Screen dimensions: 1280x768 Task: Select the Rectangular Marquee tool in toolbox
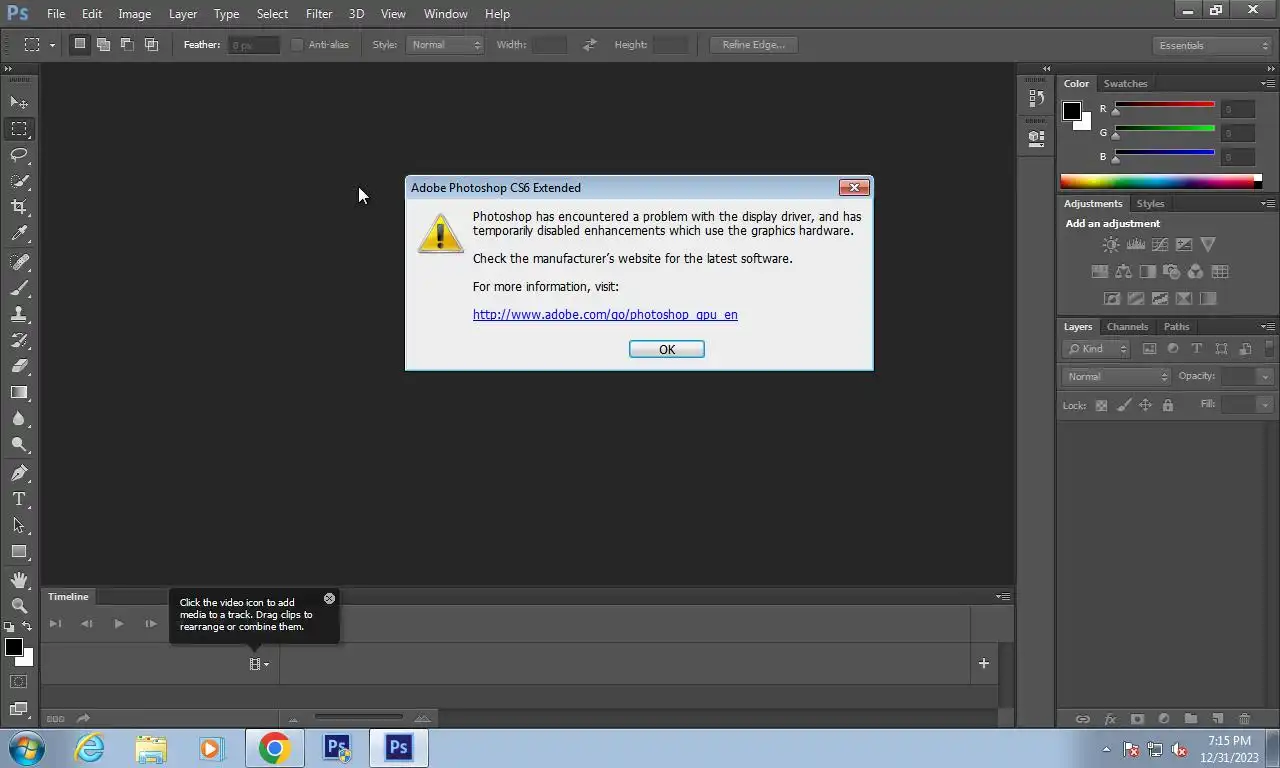coord(19,129)
